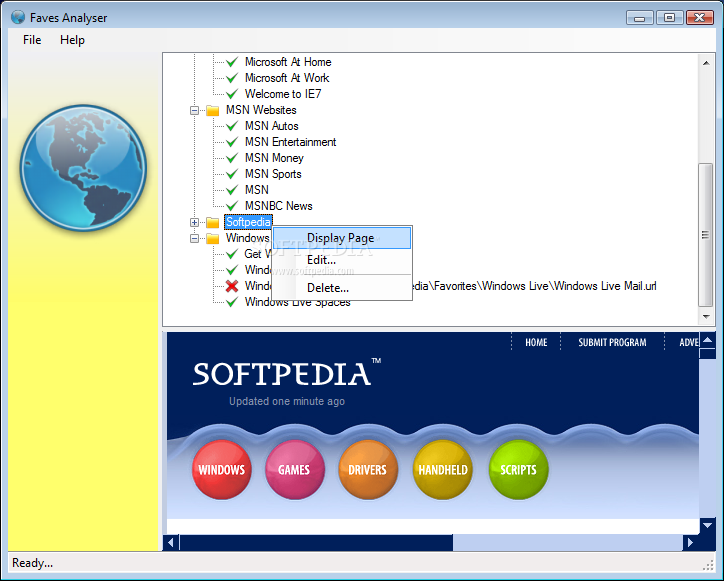Select the MSN Entertainment favorite
724x581 pixels.
tap(290, 142)
